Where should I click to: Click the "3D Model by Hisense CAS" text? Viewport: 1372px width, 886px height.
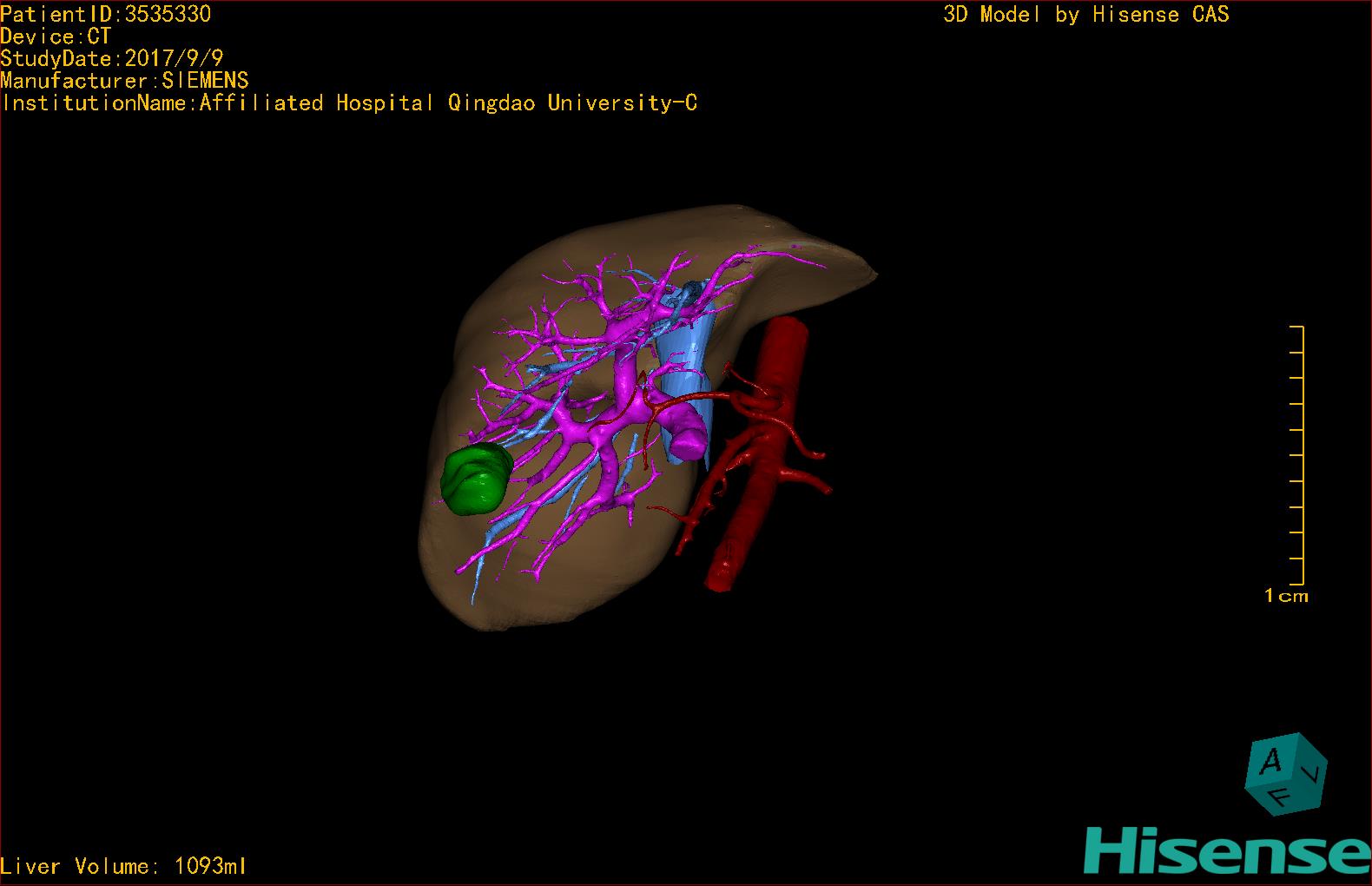pos(1086,14)
